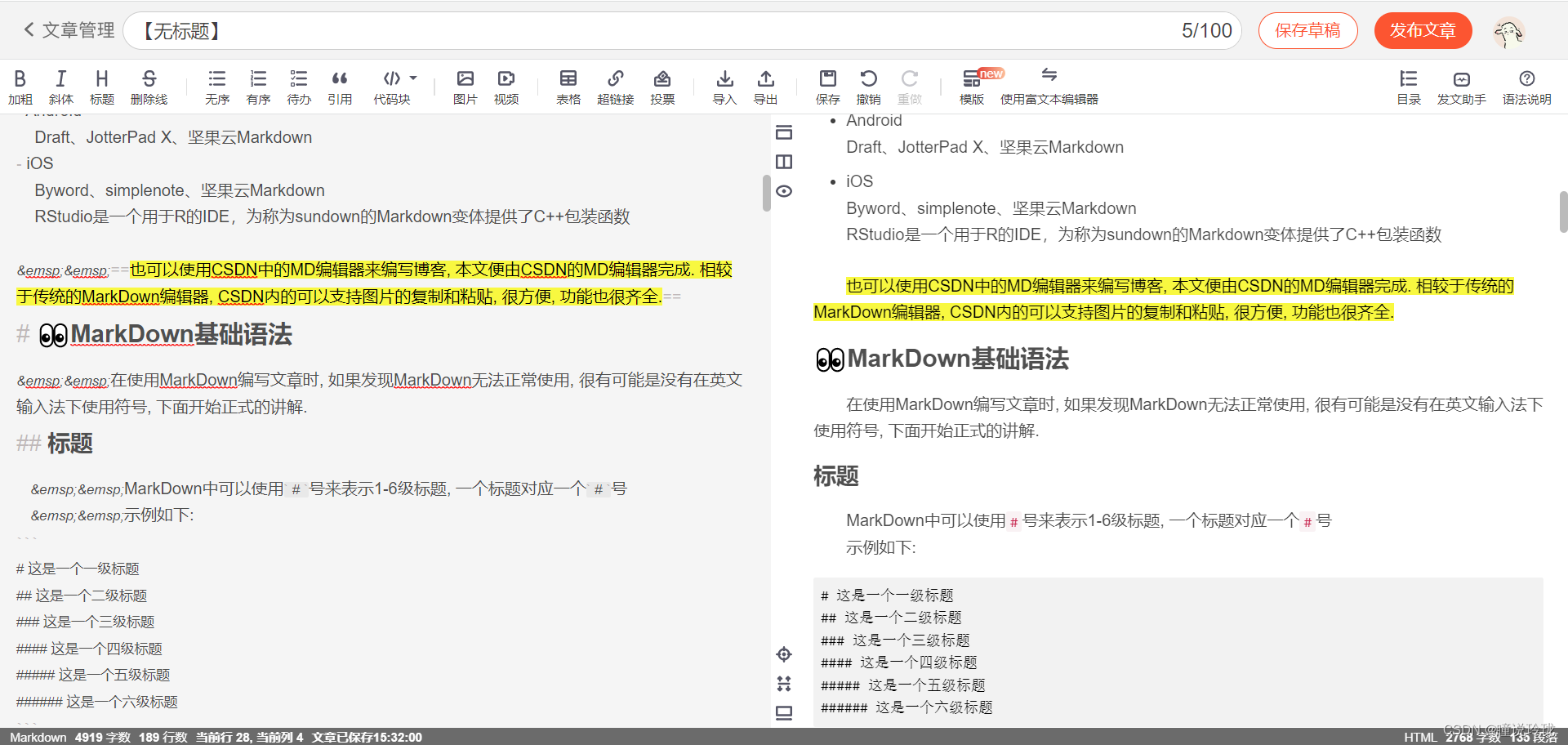Click status bar 'Markdown' label

38,737
